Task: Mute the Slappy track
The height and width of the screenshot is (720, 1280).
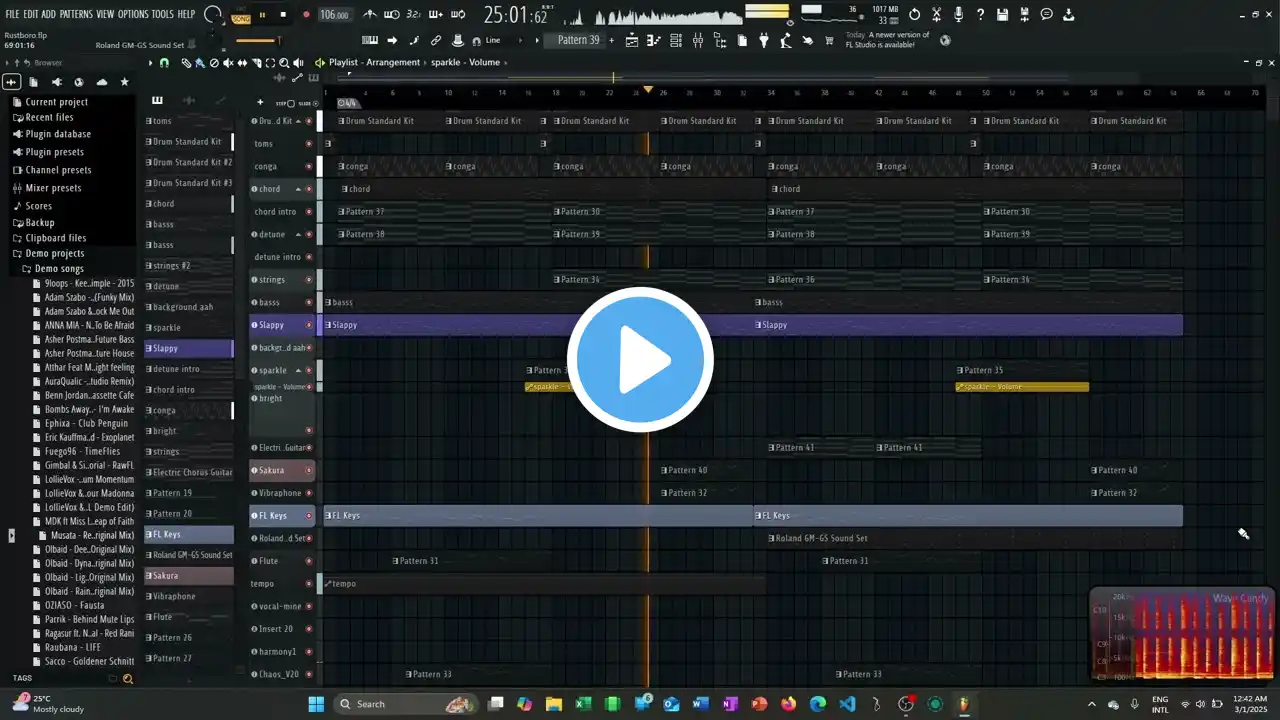Action: (308, 325)
